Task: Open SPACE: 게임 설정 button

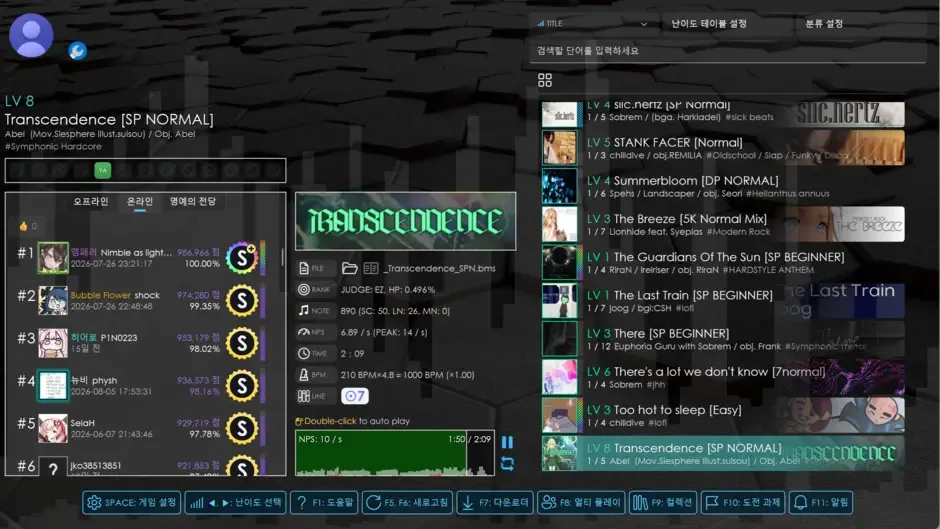Action: click(131, 503)
